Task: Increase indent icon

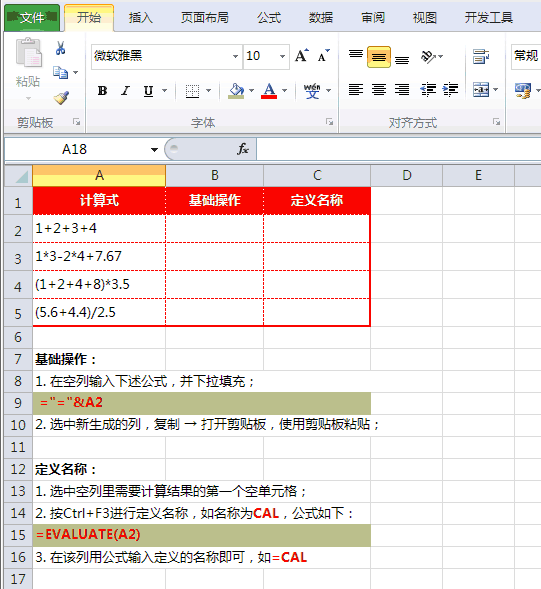Action: pyautogui.click(x=450, y=89)
